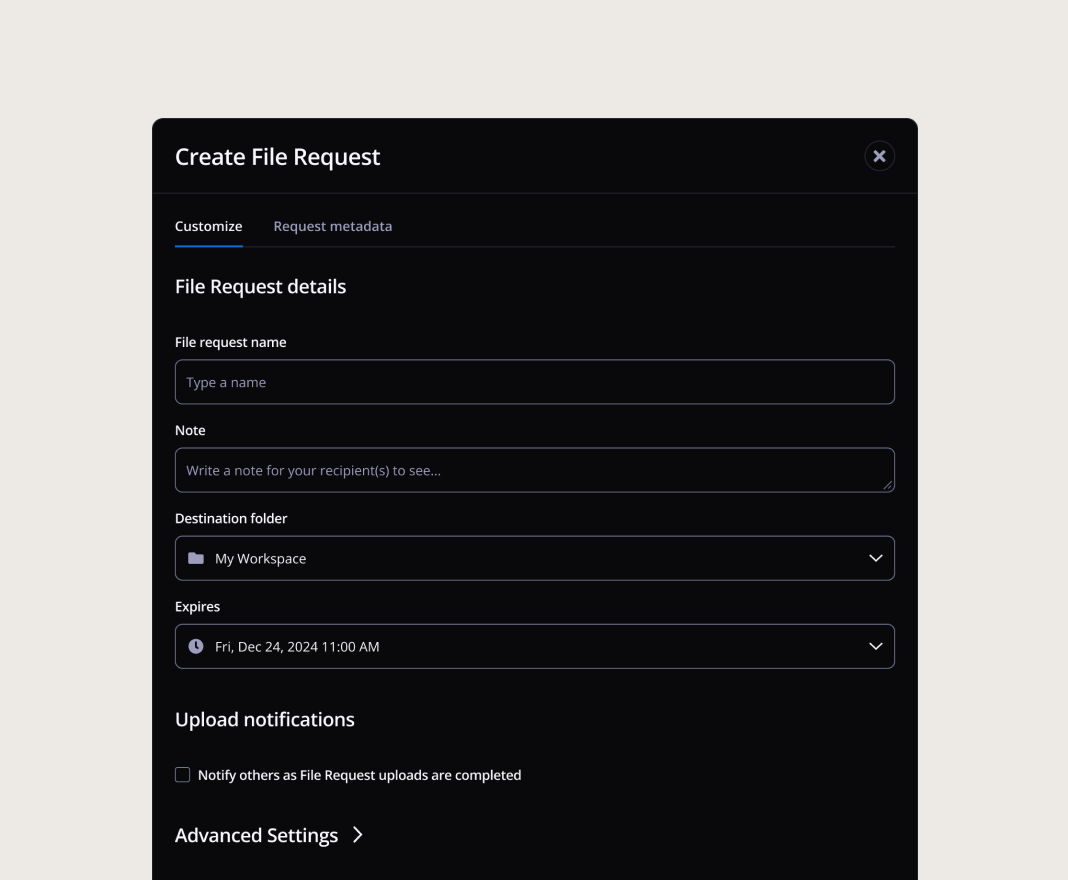Enable Notify others as uploads complete checkbox
1068x880 pixels.
pyautogui.click(x=183, y=775)
